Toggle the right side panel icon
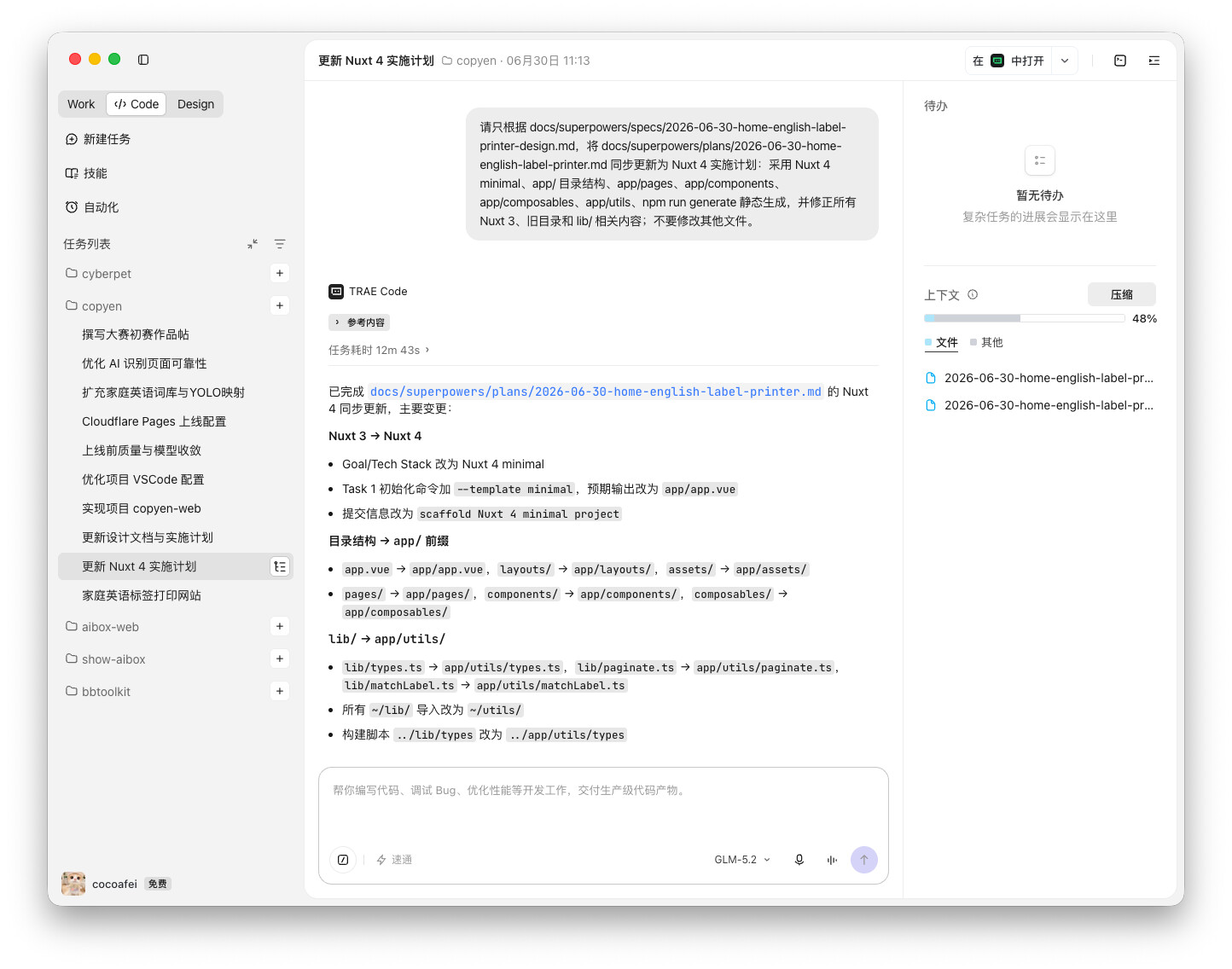This screenshot has height=969, width=1232. tap(1154, 61)
